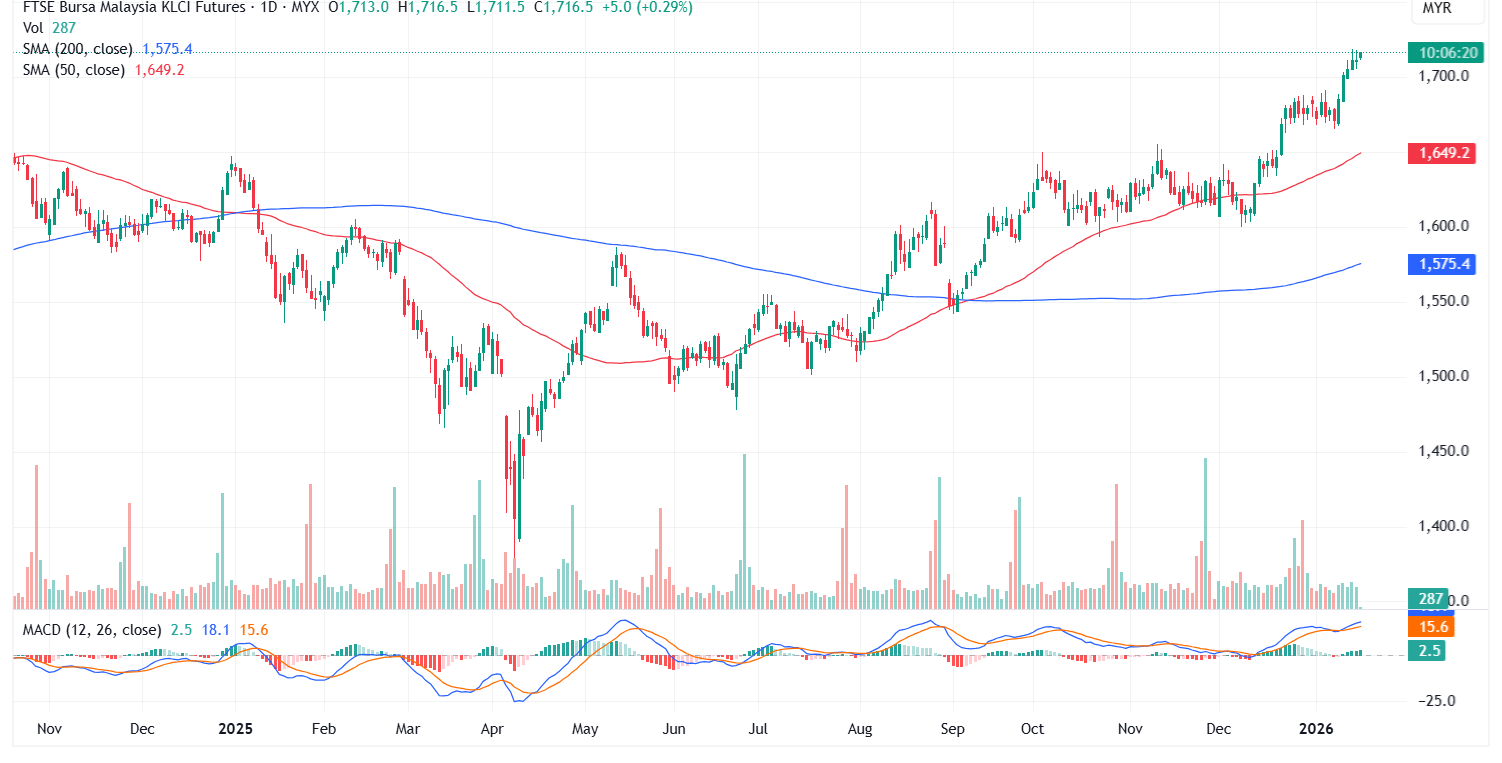
Task: Click the Sep label on time axis
Action: tap(952, 729)
